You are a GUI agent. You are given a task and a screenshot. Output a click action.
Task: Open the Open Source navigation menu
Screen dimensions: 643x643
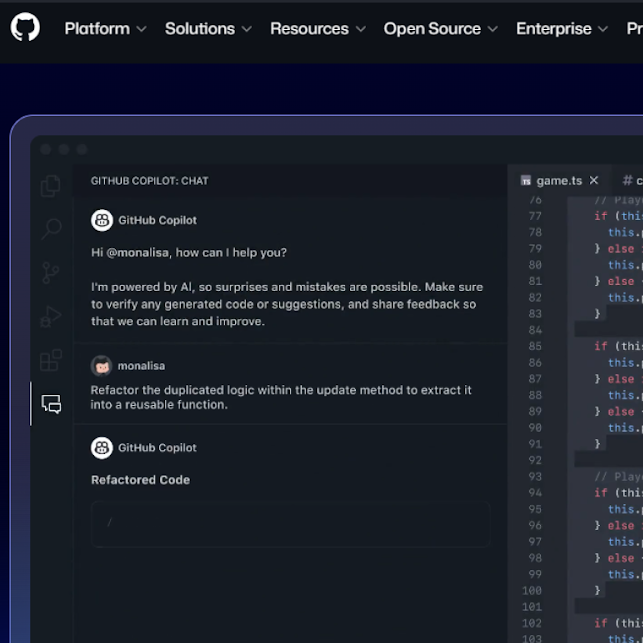point(440,29)
